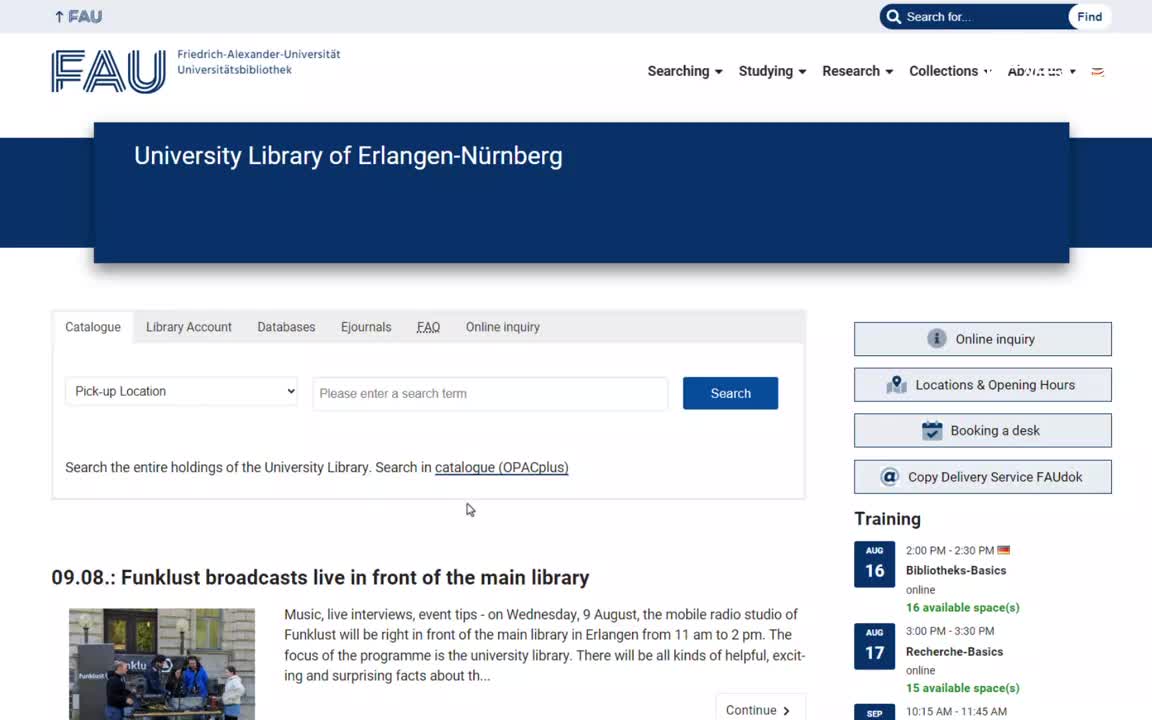Click the Copy Delivery Service FAUdok @ icon

pyautogui.click(x=889, y=476)
